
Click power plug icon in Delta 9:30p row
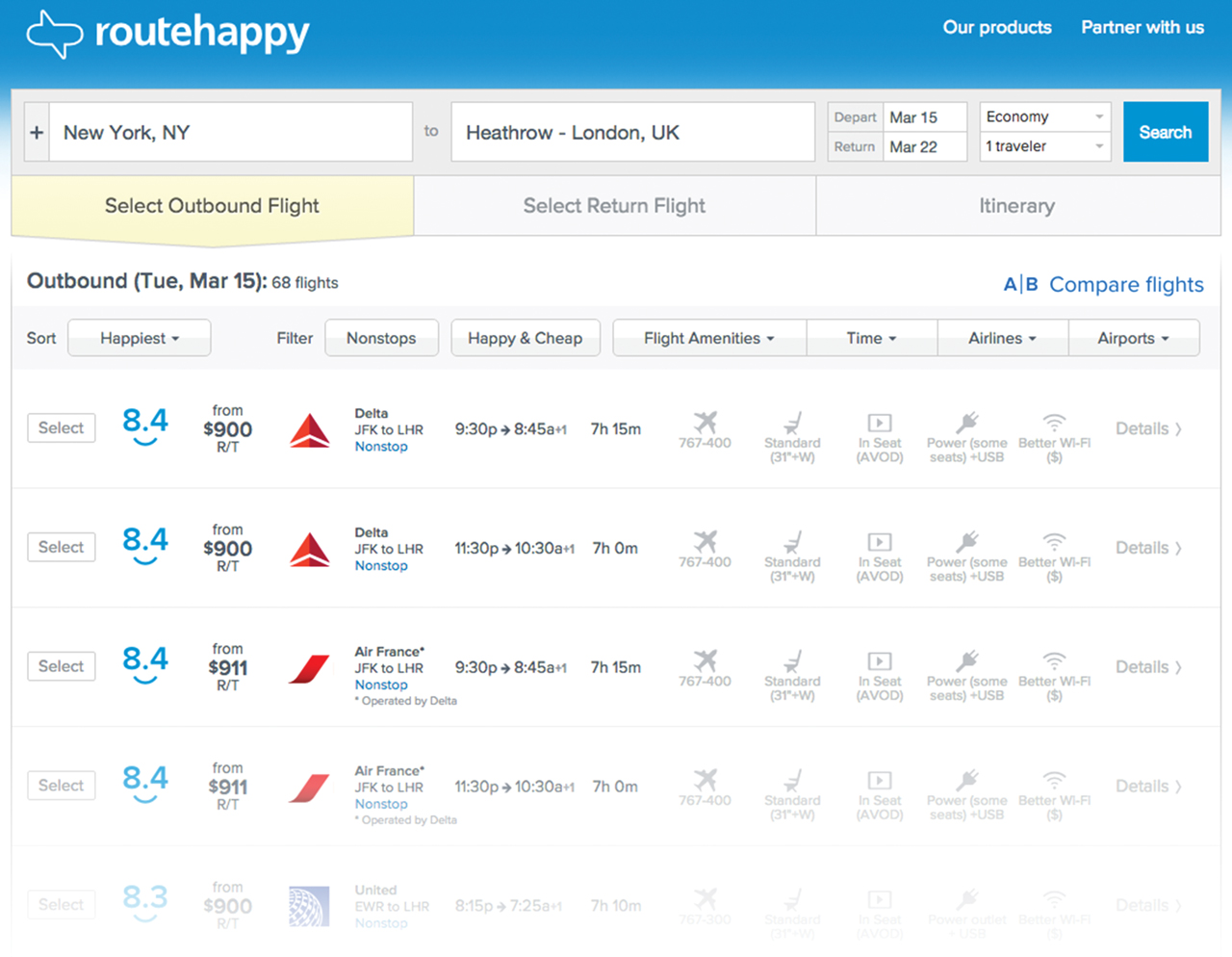967,423
